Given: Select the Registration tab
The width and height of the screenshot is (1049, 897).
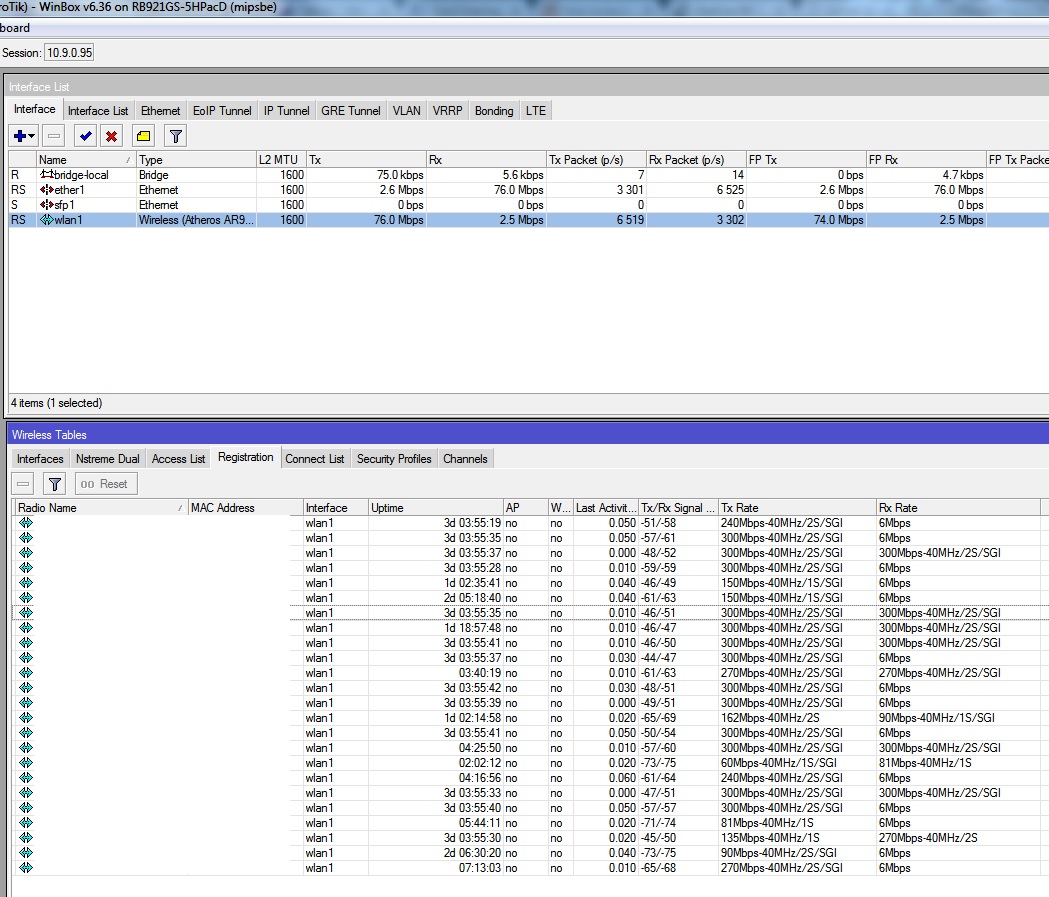Looking at the screenshot, I should tap(246, 457).
